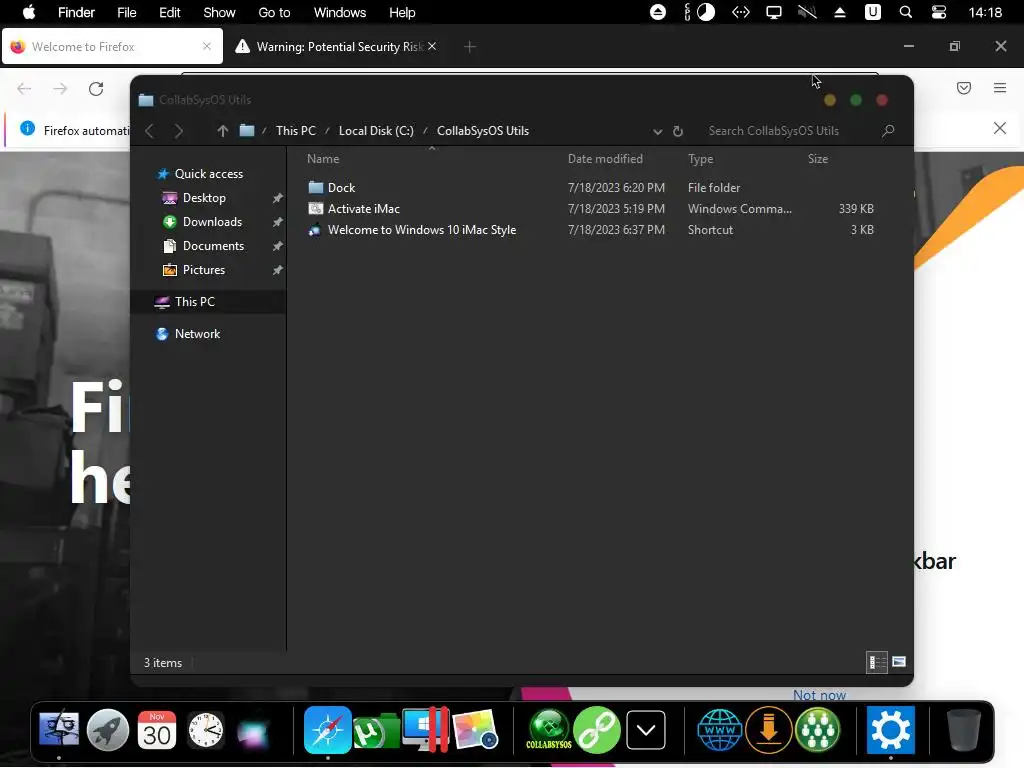Open the Control Center toggle icon in menu bar

click(938, 12)
